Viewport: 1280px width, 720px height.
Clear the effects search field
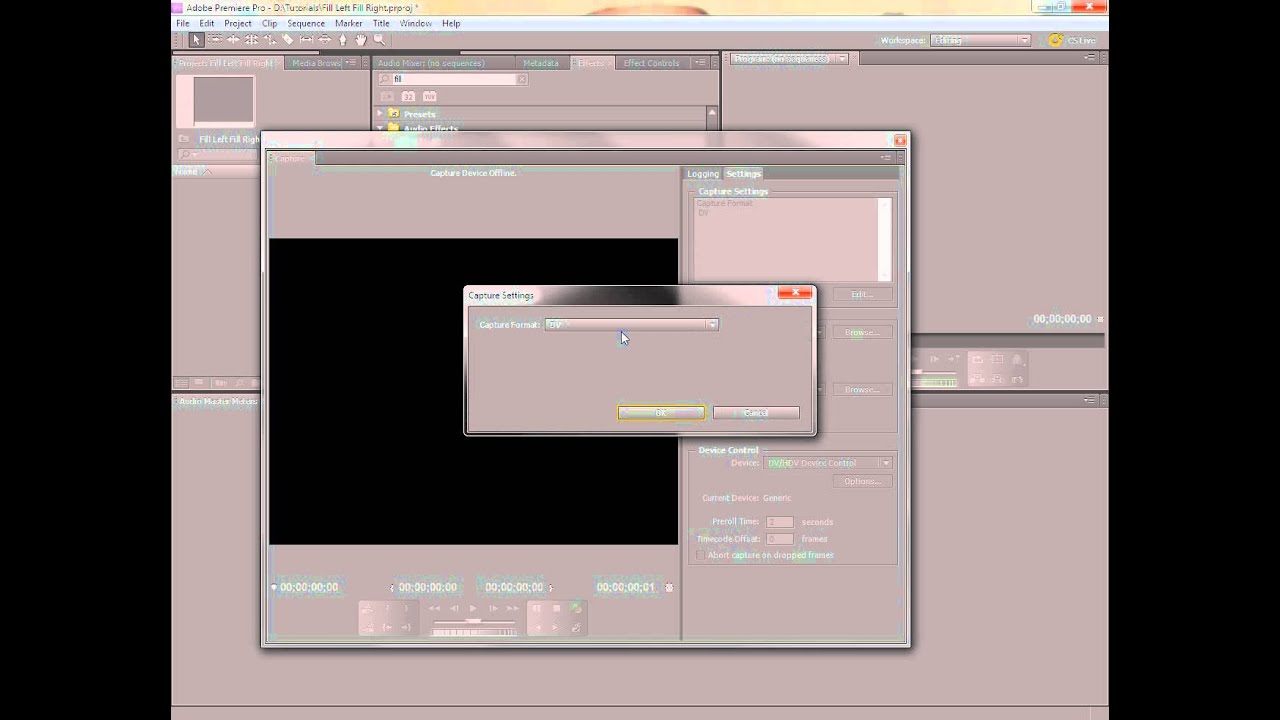click(x=522, y=79)
